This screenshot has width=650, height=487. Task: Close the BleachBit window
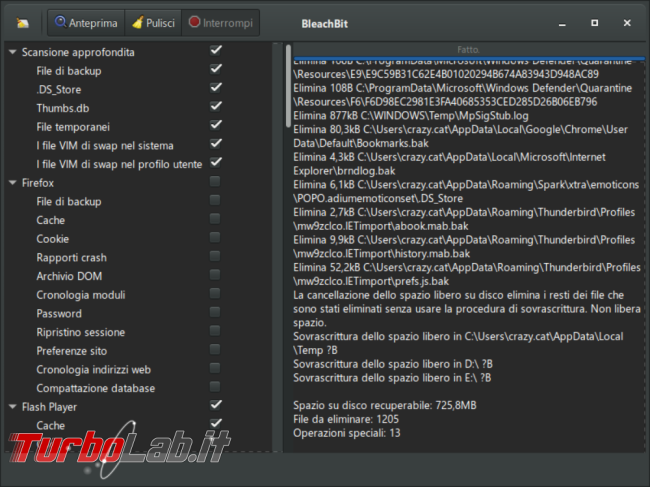point(627,23)
